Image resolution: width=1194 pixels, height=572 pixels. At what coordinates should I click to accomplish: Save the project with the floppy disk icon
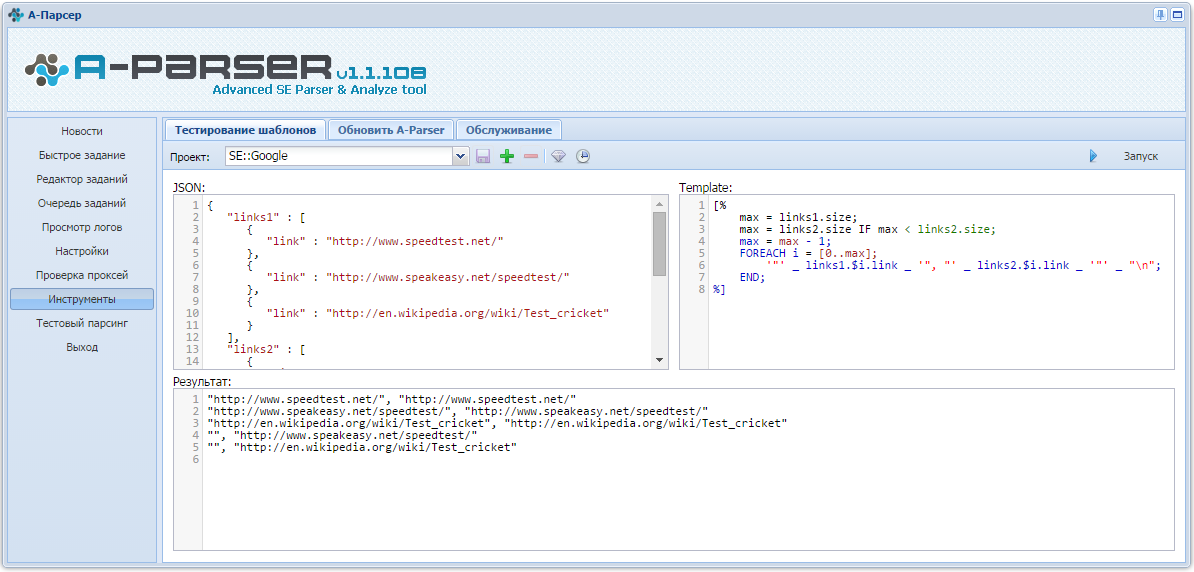pos(483,156)
